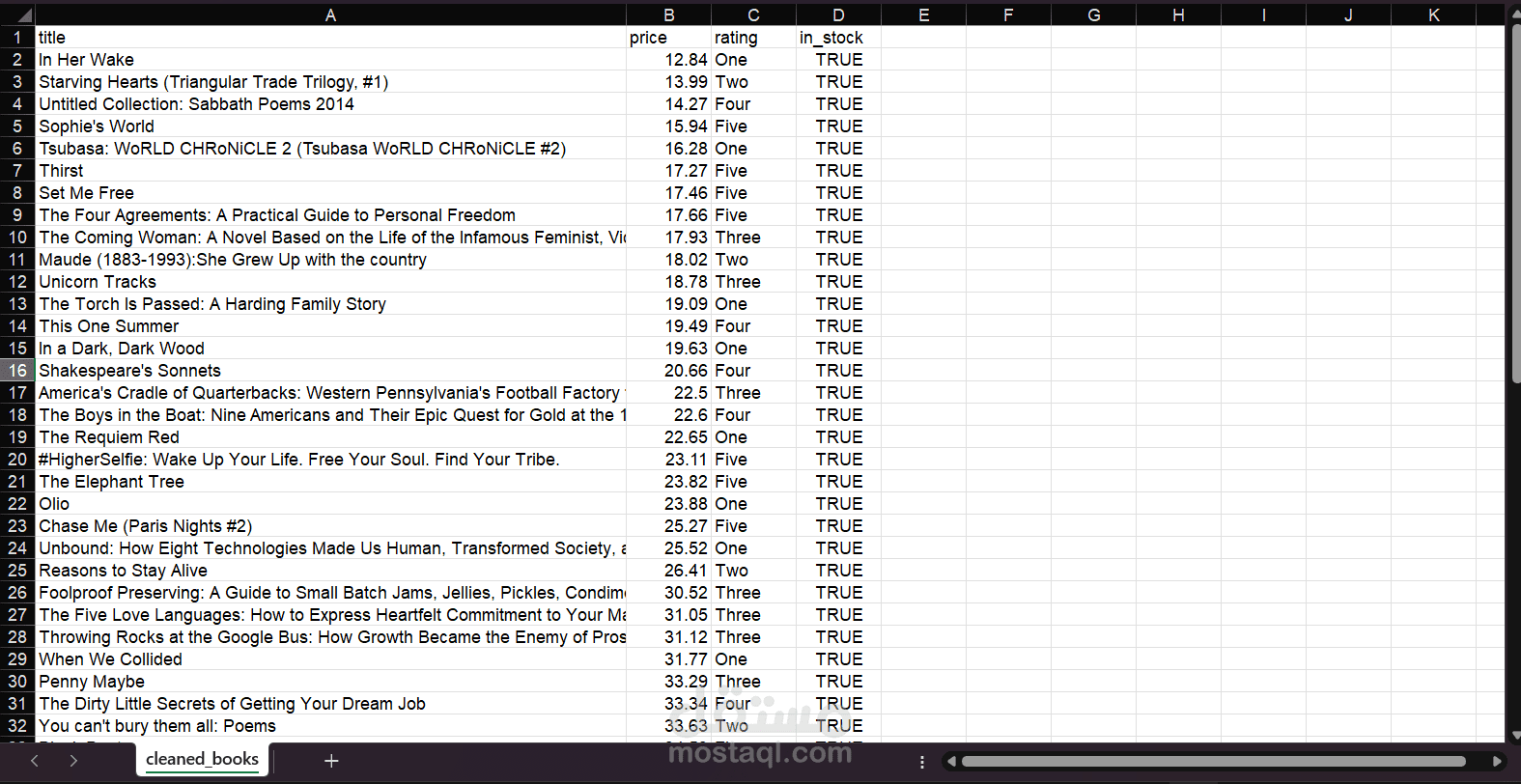Image resolution: width=1521 pixels, height=784 pixels.
Task: Select row 1 header
Action: [x=17, y=38]
